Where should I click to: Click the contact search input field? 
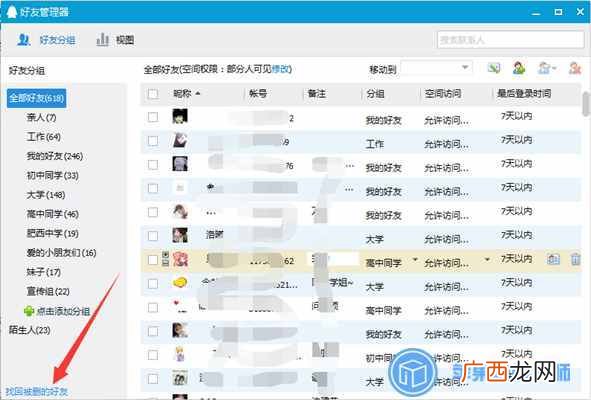[x=511, y=40]
